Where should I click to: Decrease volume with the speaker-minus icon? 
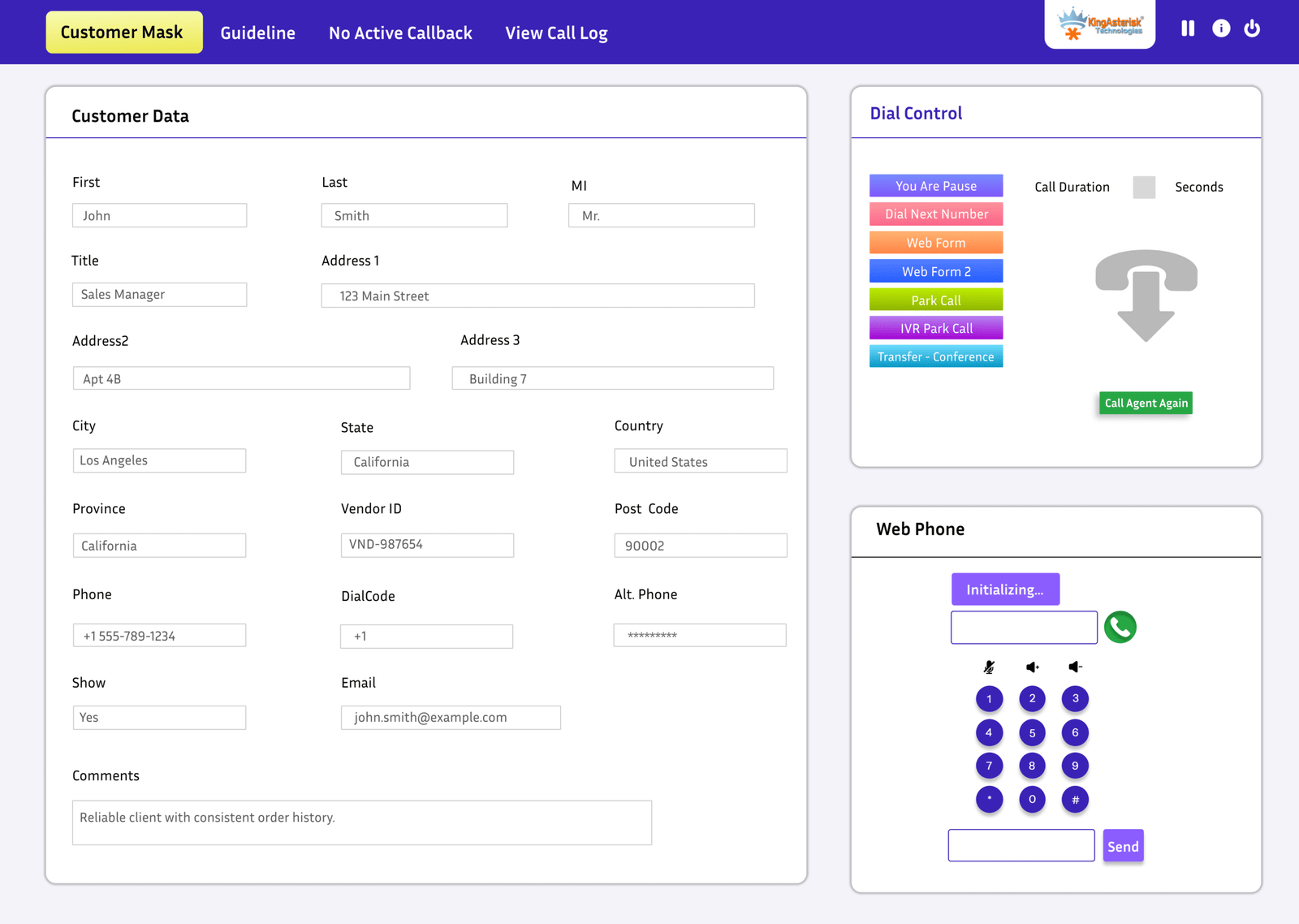click(x=1075, y=667)
